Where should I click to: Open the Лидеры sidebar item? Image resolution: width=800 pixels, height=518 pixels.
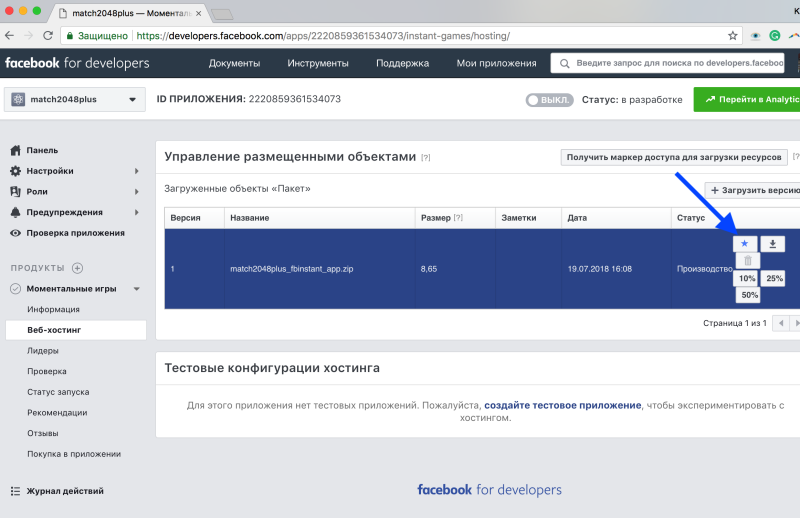(43, 351)
